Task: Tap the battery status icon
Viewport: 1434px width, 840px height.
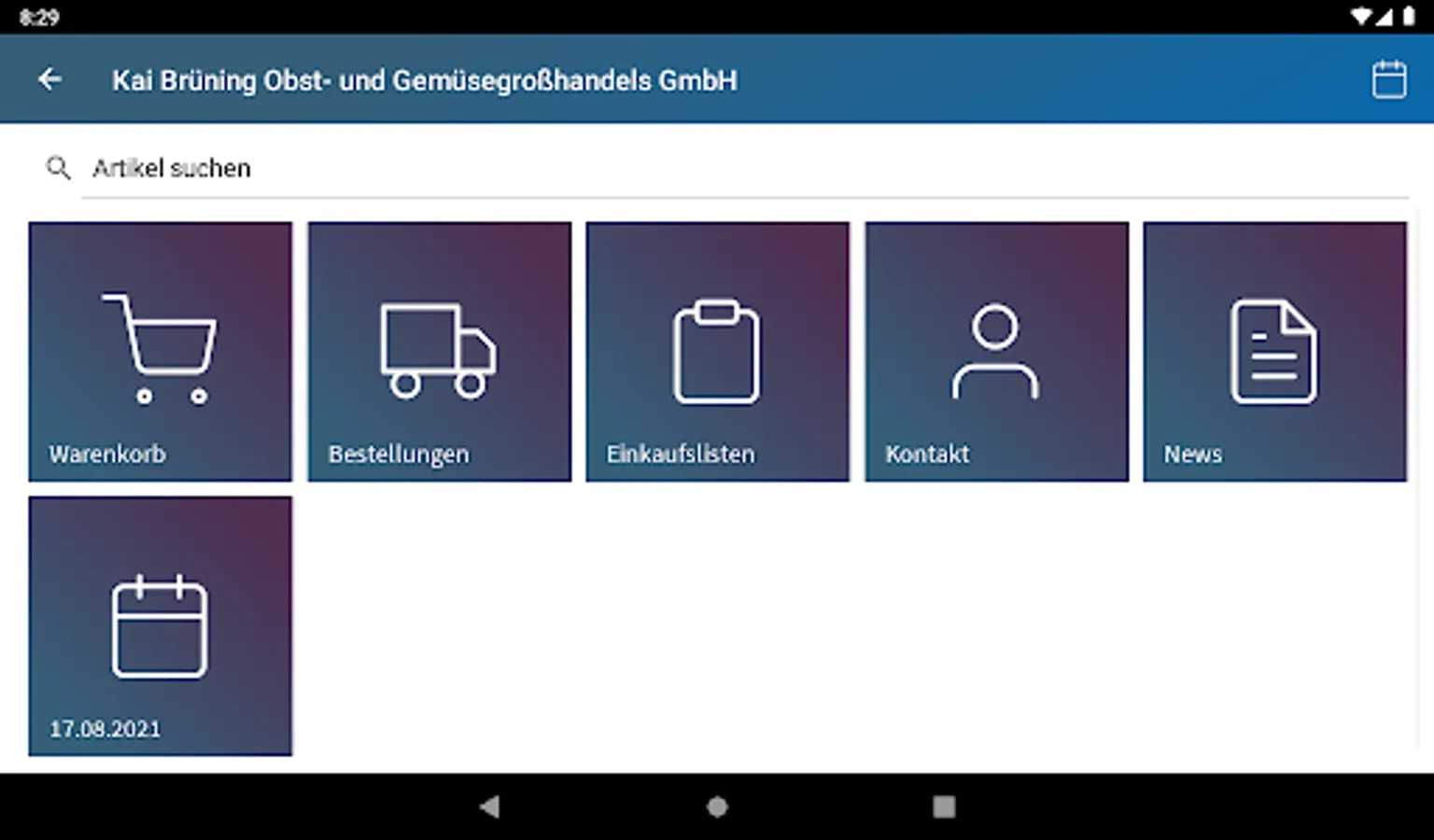Action: (1408, 17)
